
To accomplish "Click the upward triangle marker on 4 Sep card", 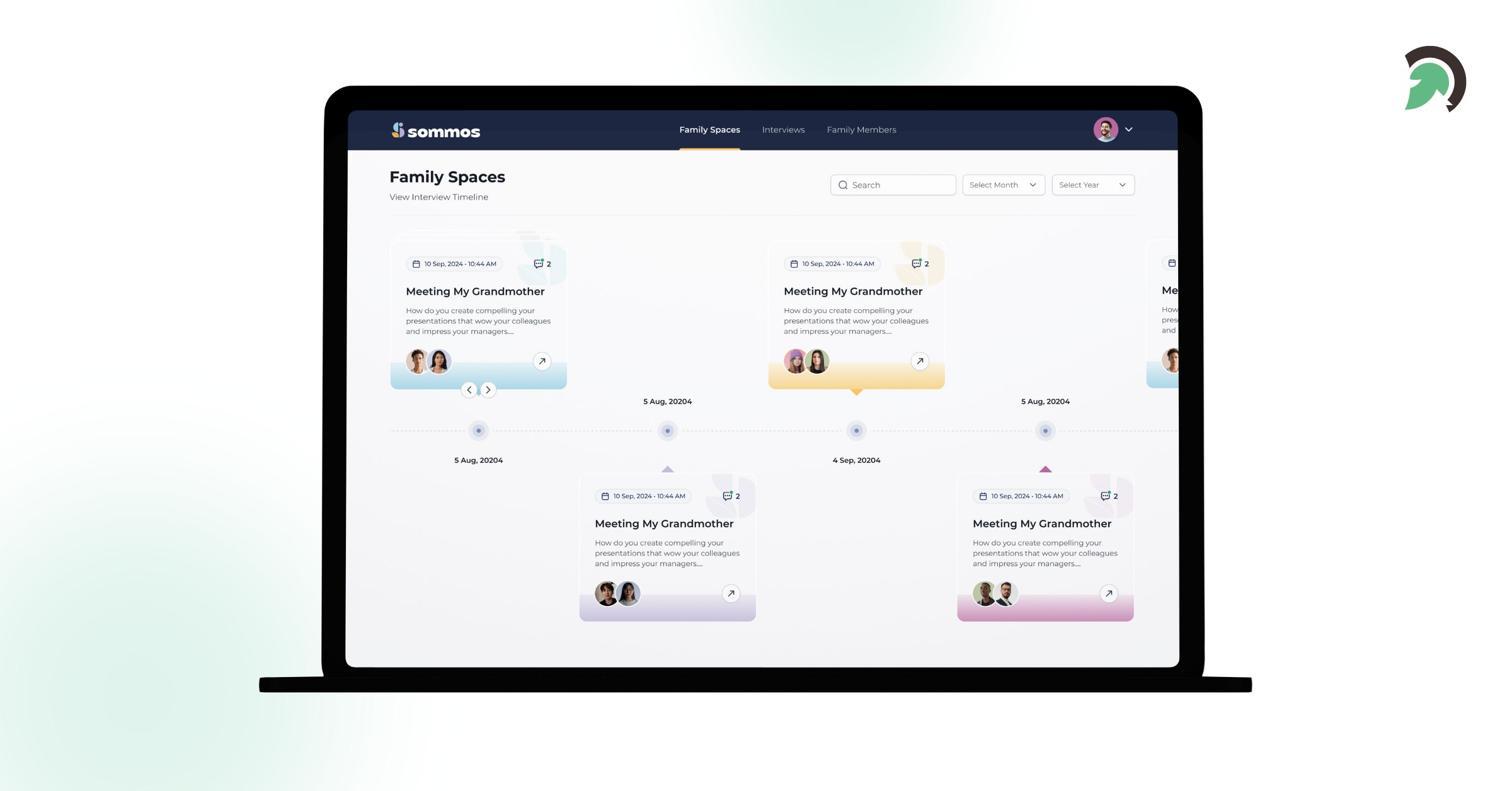I will click(1044, 470).
